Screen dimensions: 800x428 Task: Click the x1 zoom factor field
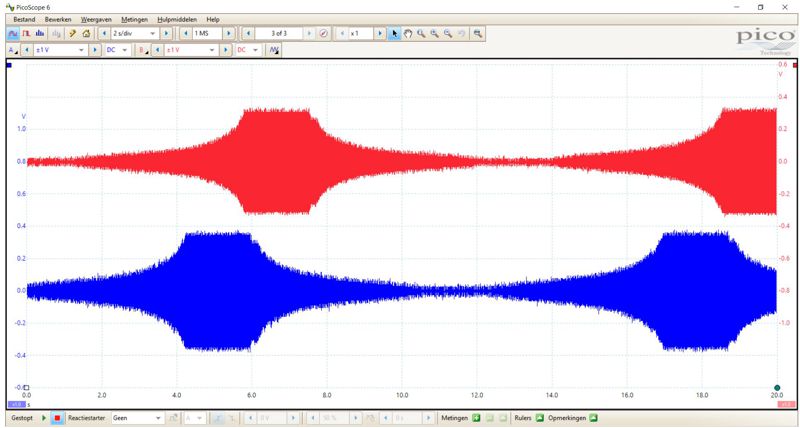click(360, 34)
